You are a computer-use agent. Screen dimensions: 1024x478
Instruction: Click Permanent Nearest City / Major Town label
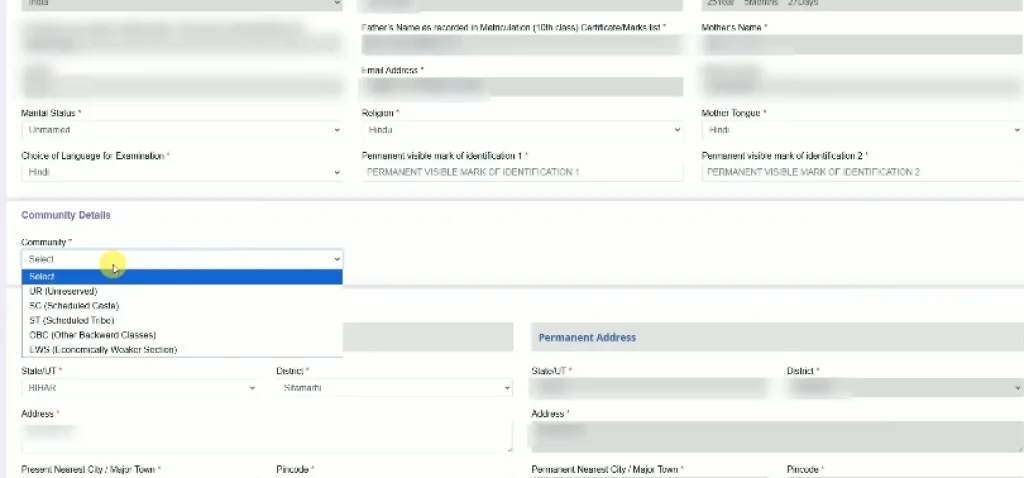605,470
